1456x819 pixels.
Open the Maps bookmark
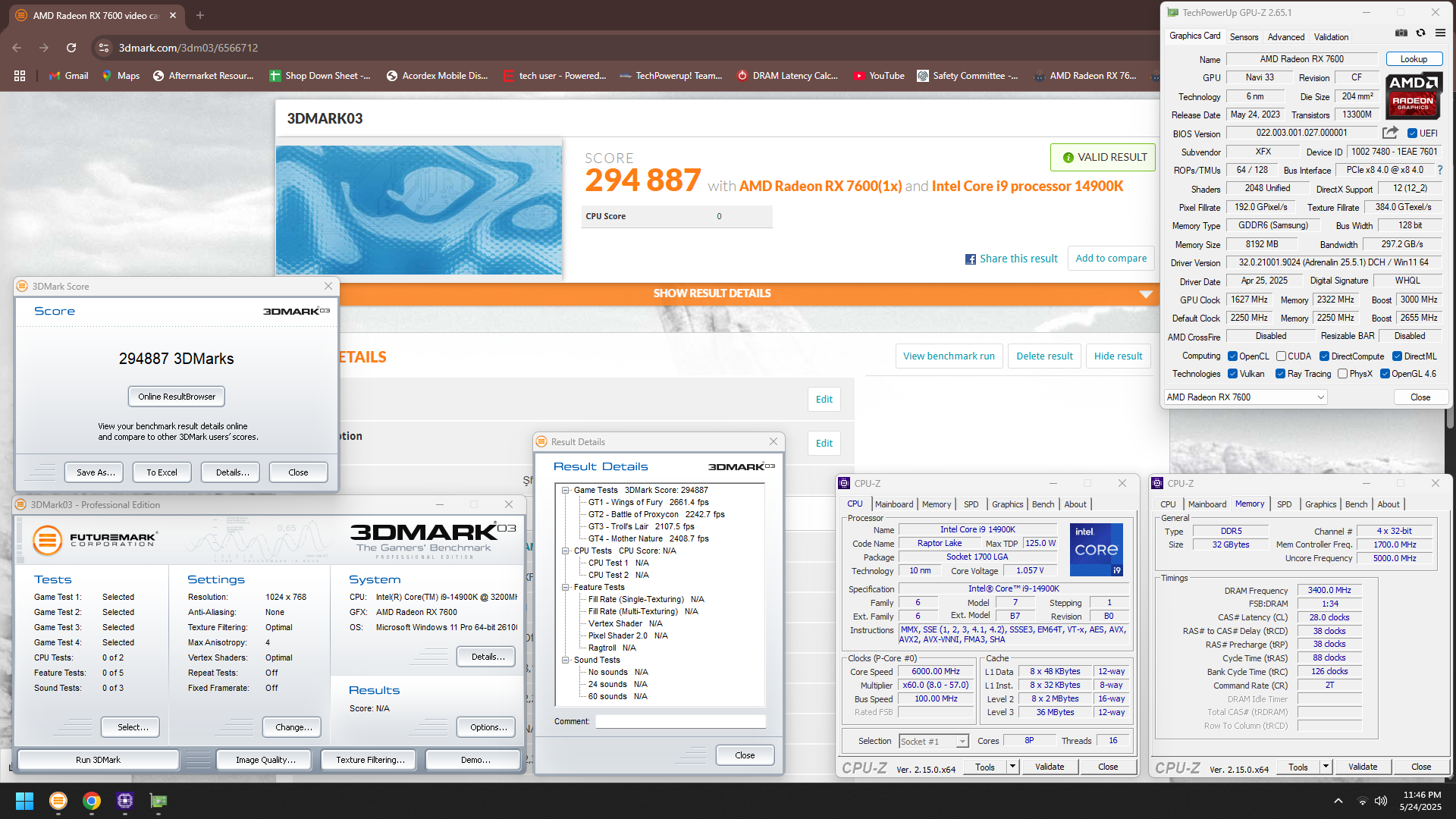(121, 76)
